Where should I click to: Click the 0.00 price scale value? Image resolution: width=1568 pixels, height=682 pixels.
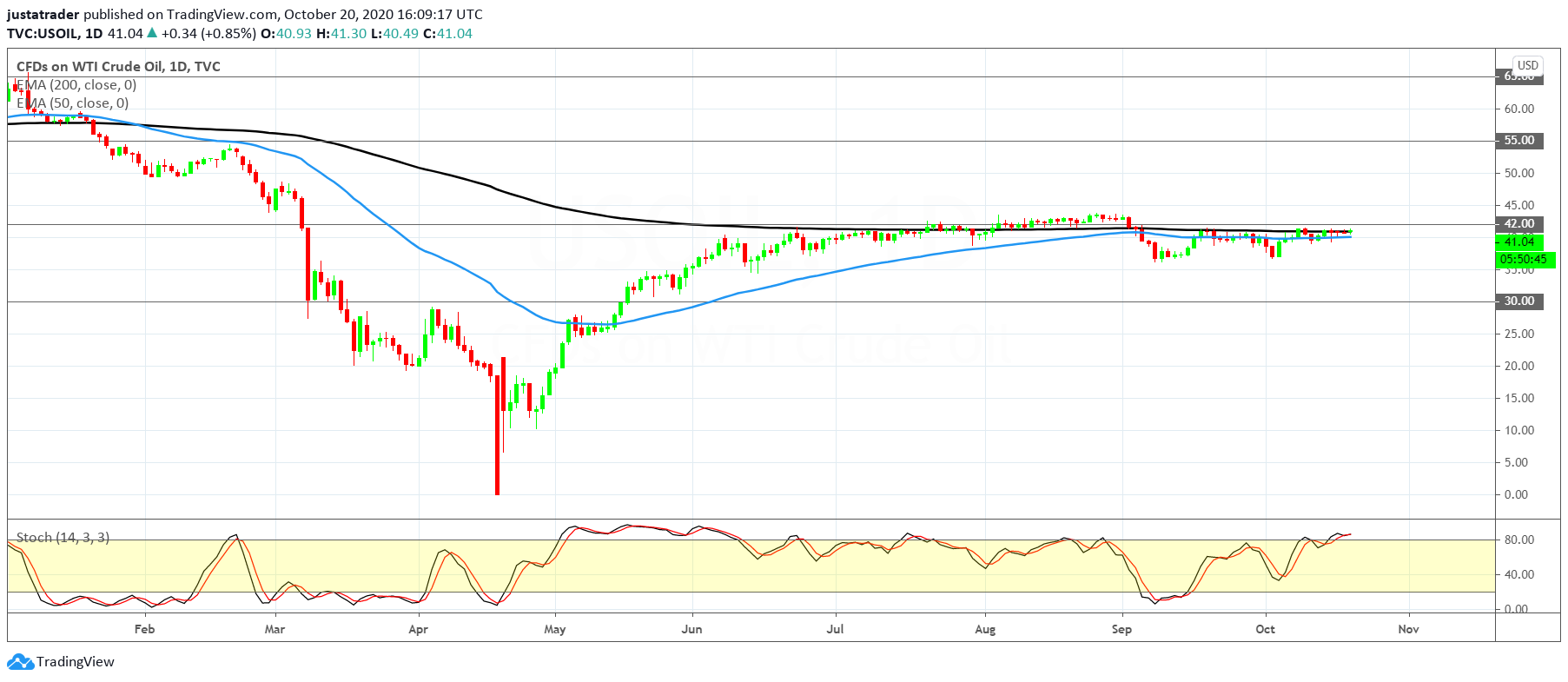tap(1516, 495)
